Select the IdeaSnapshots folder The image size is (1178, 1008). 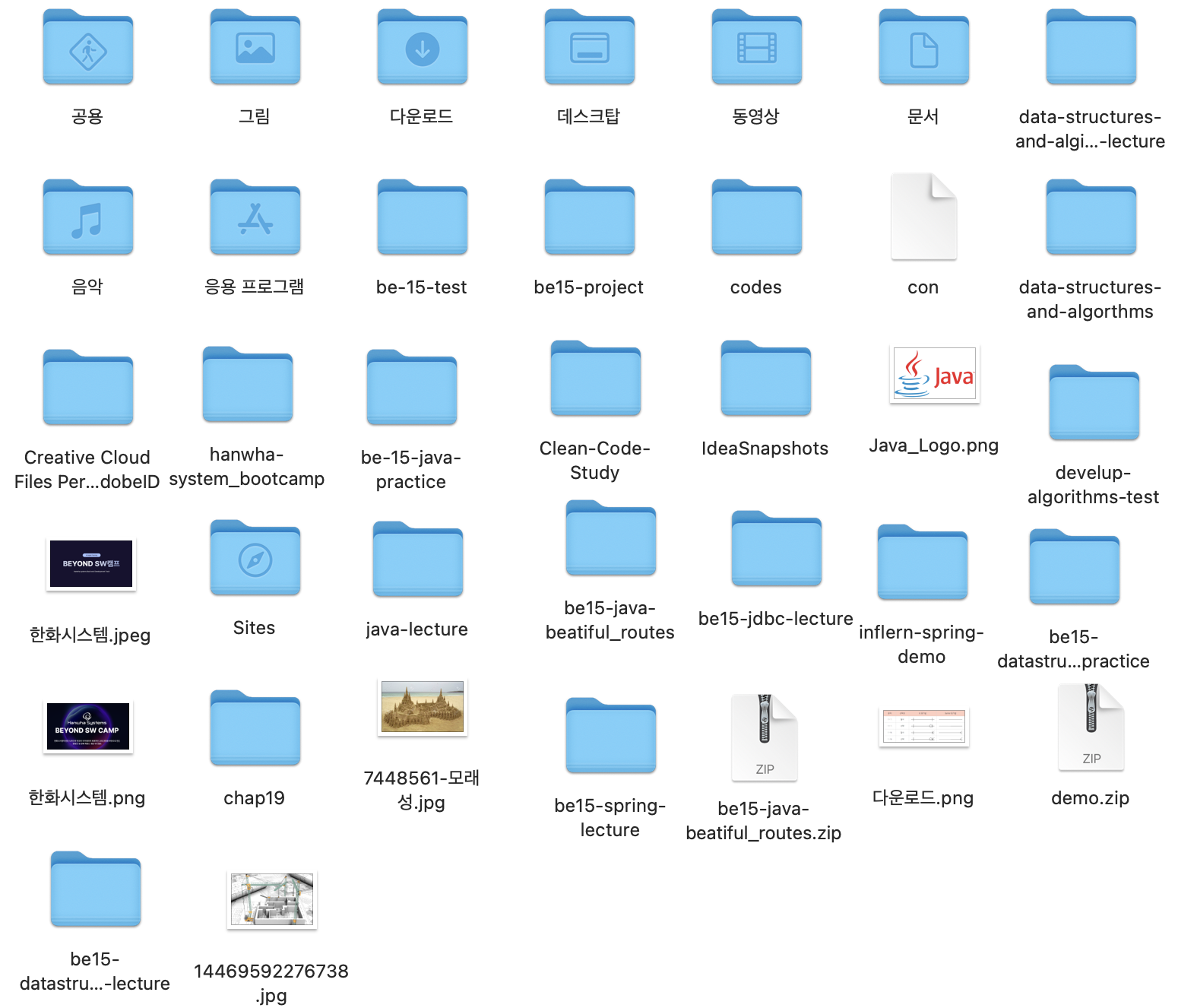pyautogui.click(x=766, y=379)
